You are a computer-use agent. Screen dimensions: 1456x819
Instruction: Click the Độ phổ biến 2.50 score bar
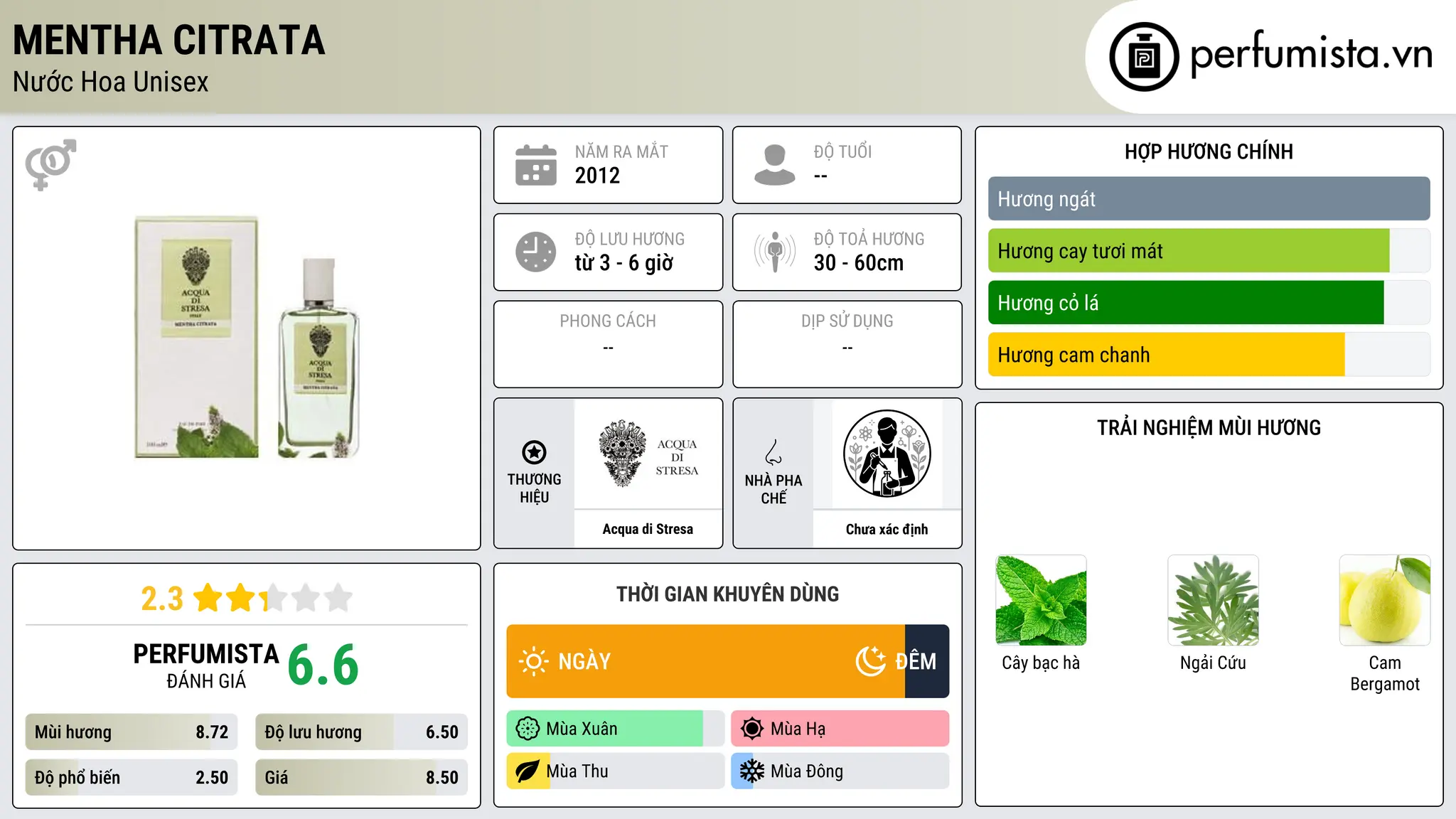(x=132, y=778)
